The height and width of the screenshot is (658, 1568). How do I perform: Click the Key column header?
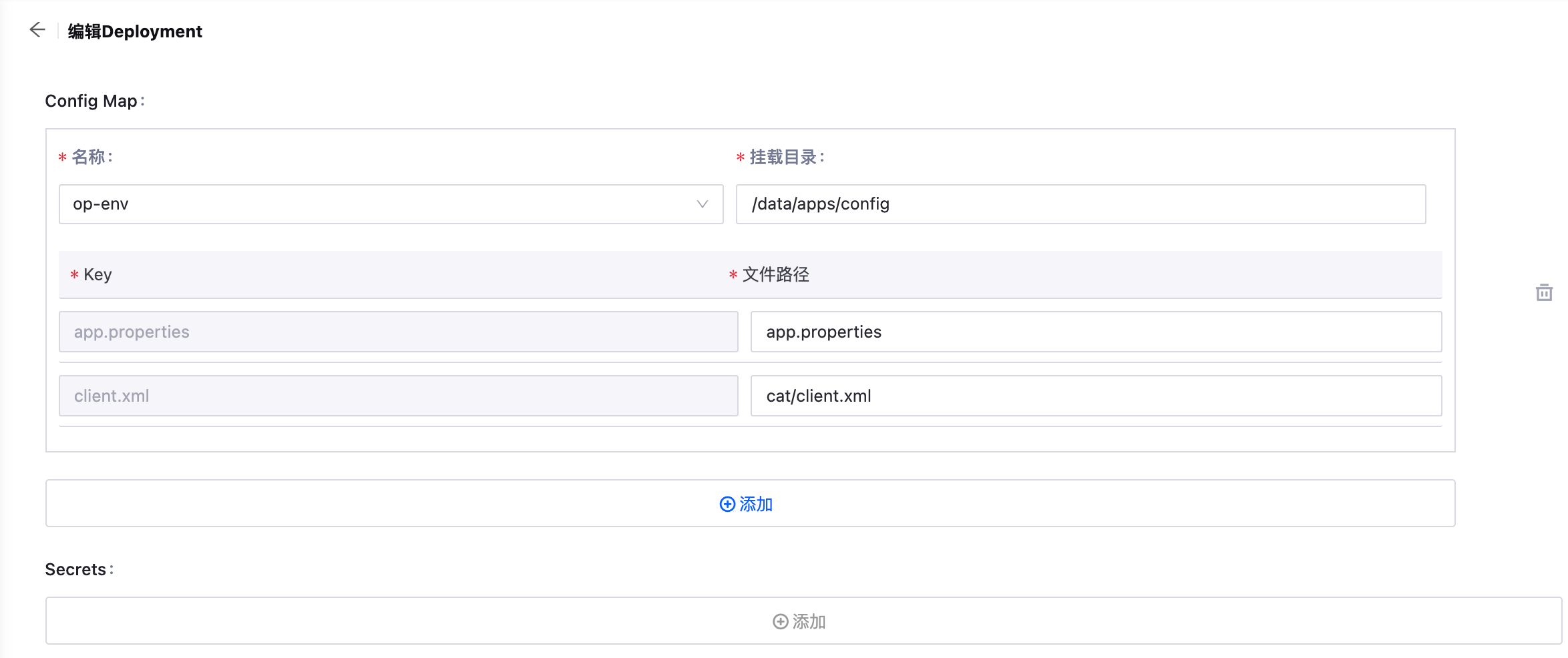(97, 274)
